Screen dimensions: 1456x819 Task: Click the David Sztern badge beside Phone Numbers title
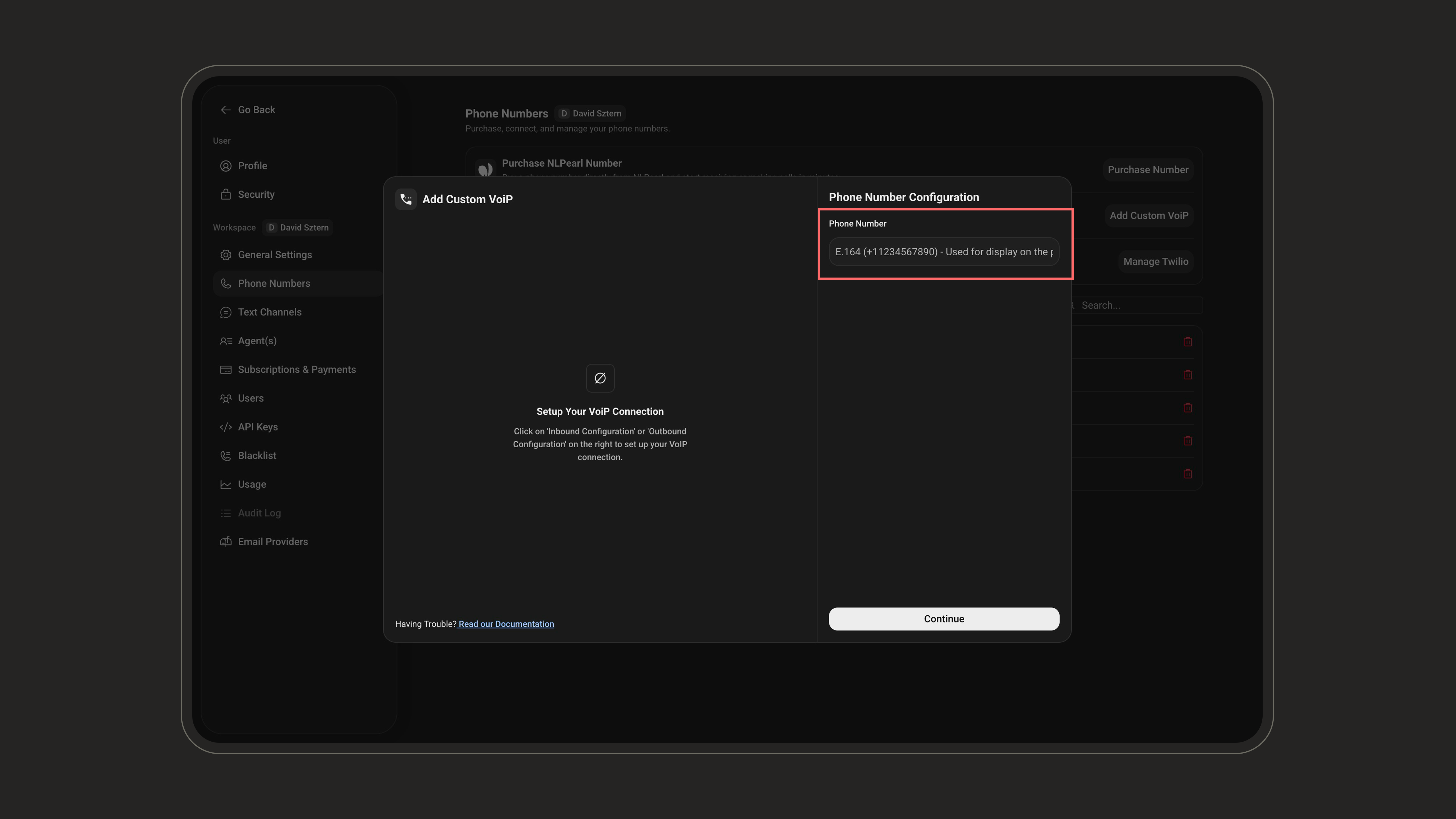pyautogui.click(x=590, y=114)
